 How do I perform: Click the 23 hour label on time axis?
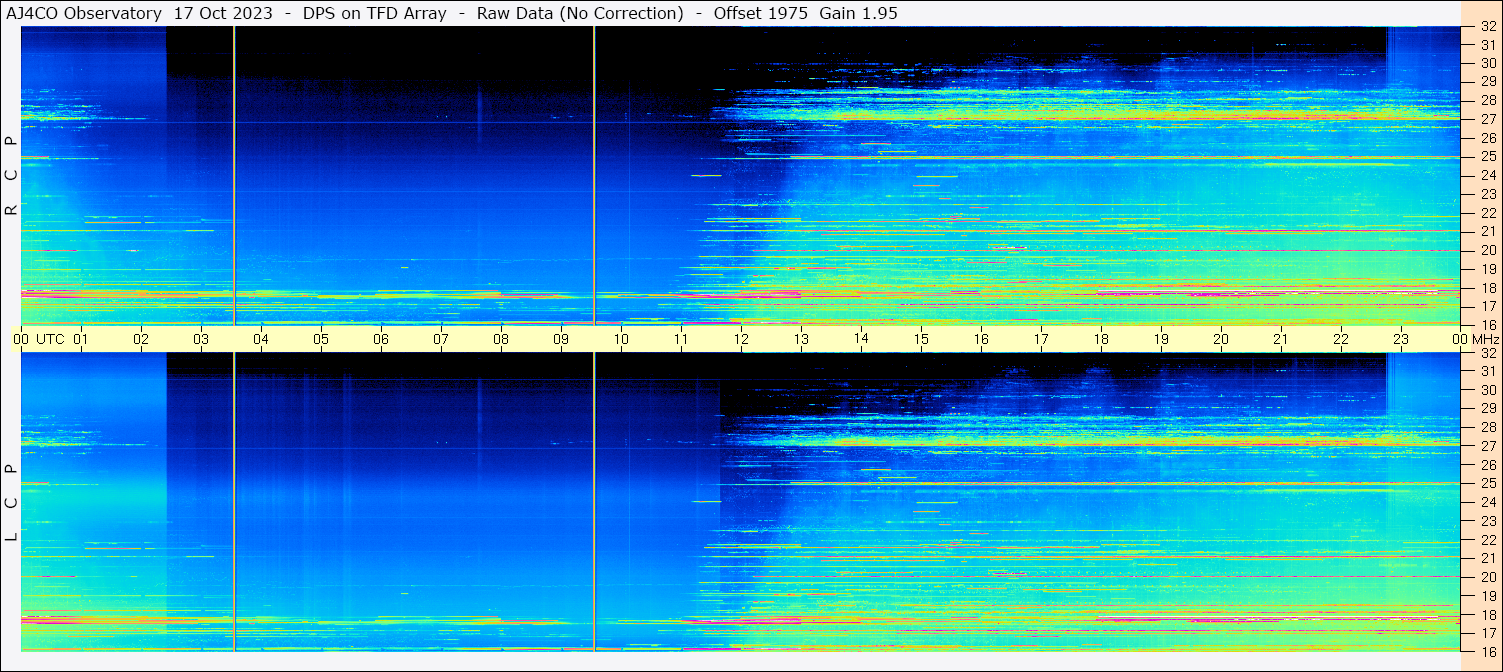click(1401, 339)
